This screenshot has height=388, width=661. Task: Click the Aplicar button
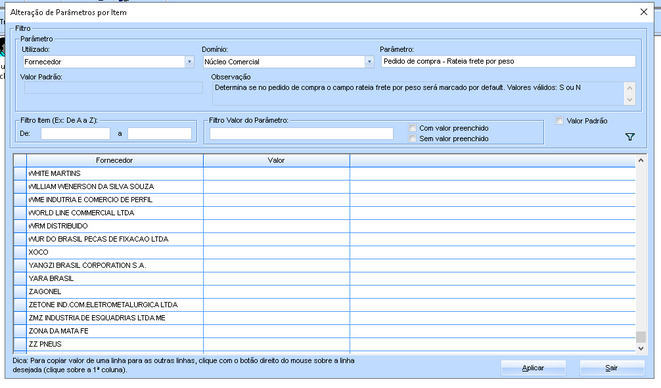point(533,368)
